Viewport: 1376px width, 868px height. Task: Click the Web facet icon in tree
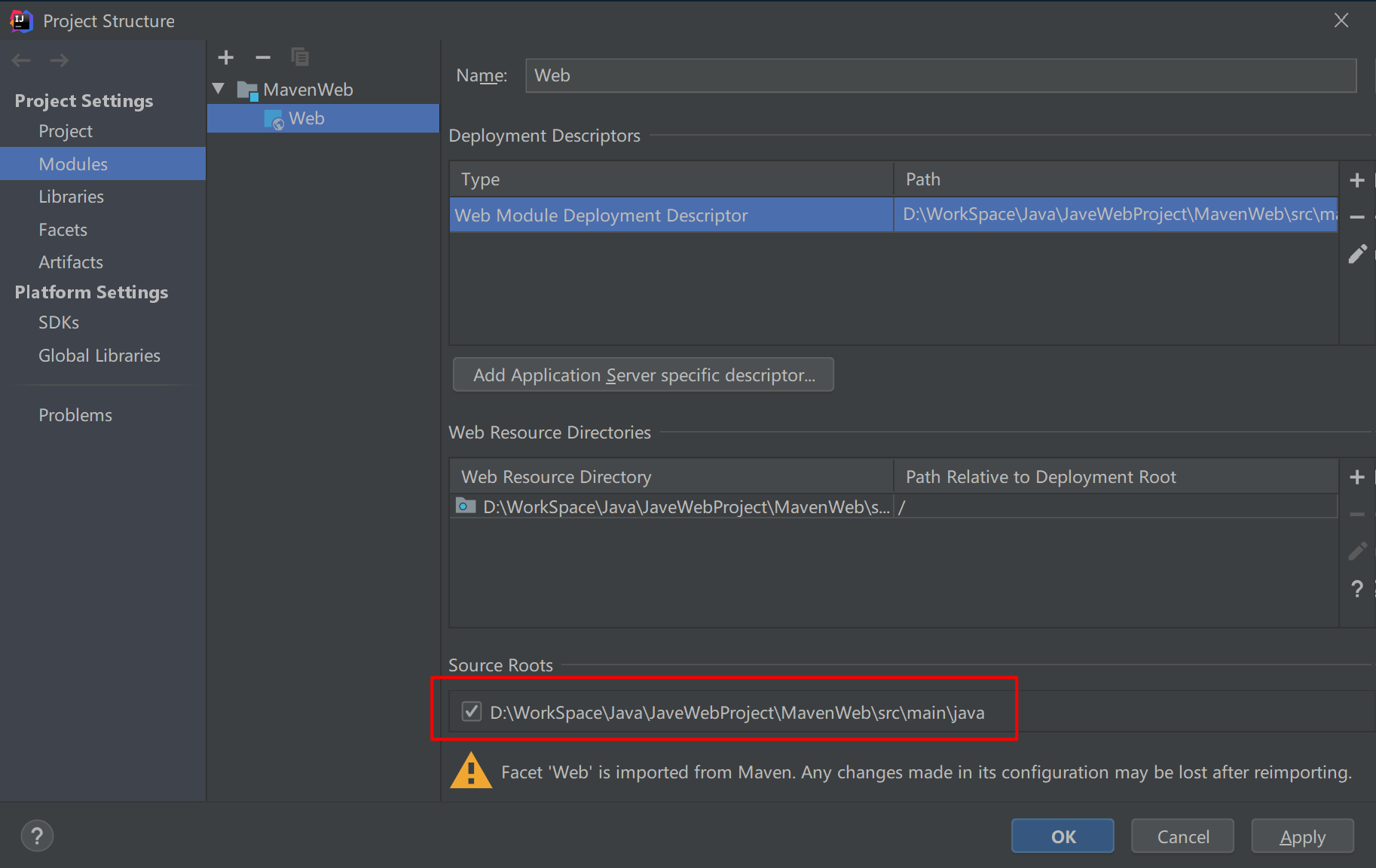274,120
